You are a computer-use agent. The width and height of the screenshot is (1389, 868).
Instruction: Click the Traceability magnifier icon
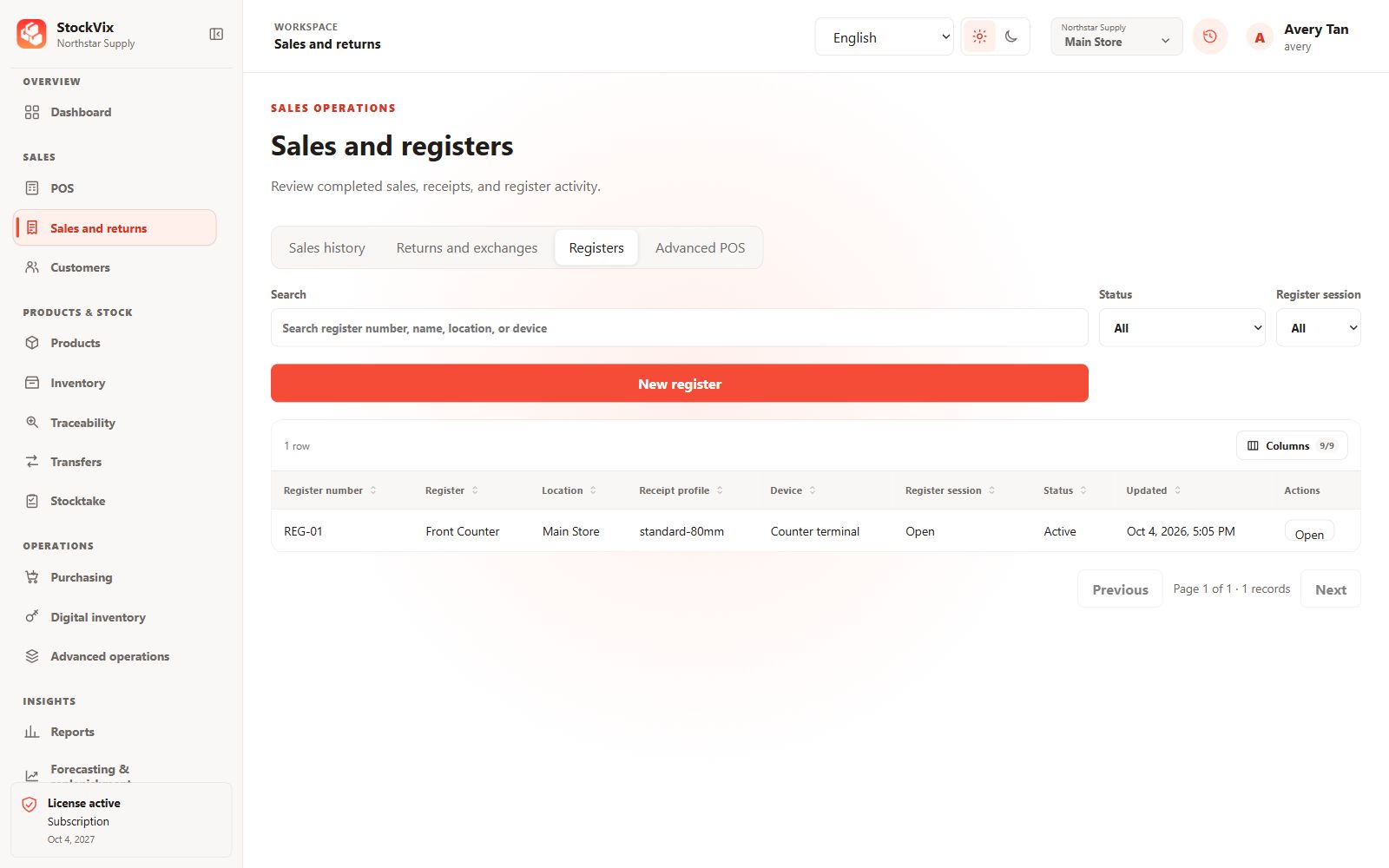(x=32, y=423)
